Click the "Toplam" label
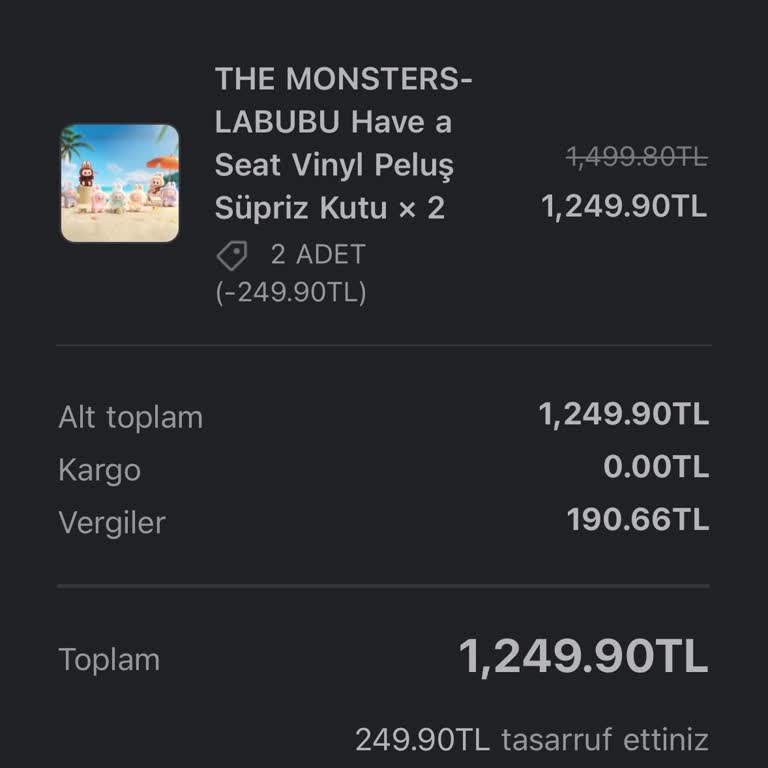 click(x=109, y=660)
